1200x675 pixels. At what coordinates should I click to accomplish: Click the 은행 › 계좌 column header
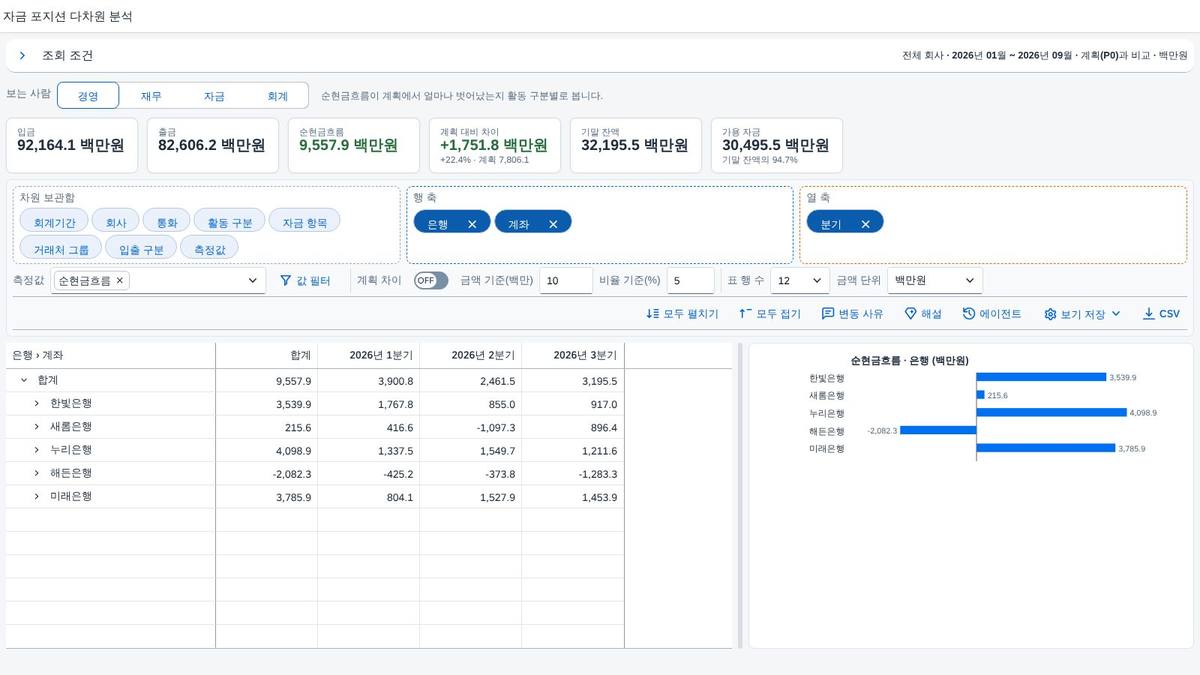[x=110, y=355]
